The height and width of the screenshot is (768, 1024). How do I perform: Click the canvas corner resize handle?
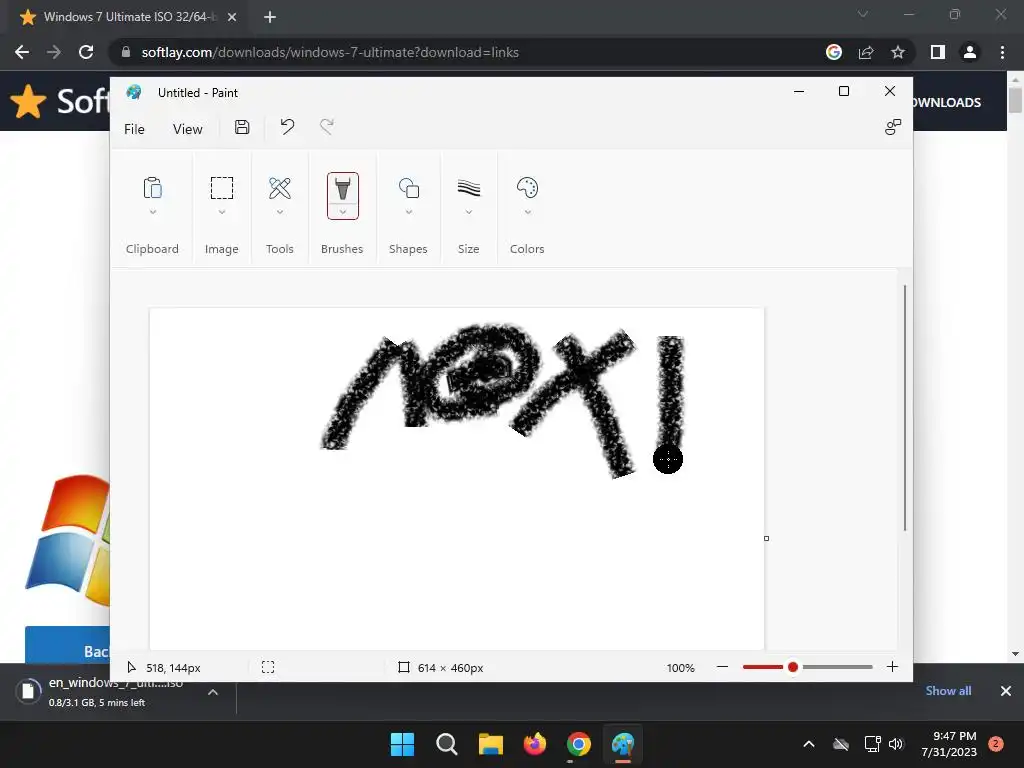(x=766, y=538)
